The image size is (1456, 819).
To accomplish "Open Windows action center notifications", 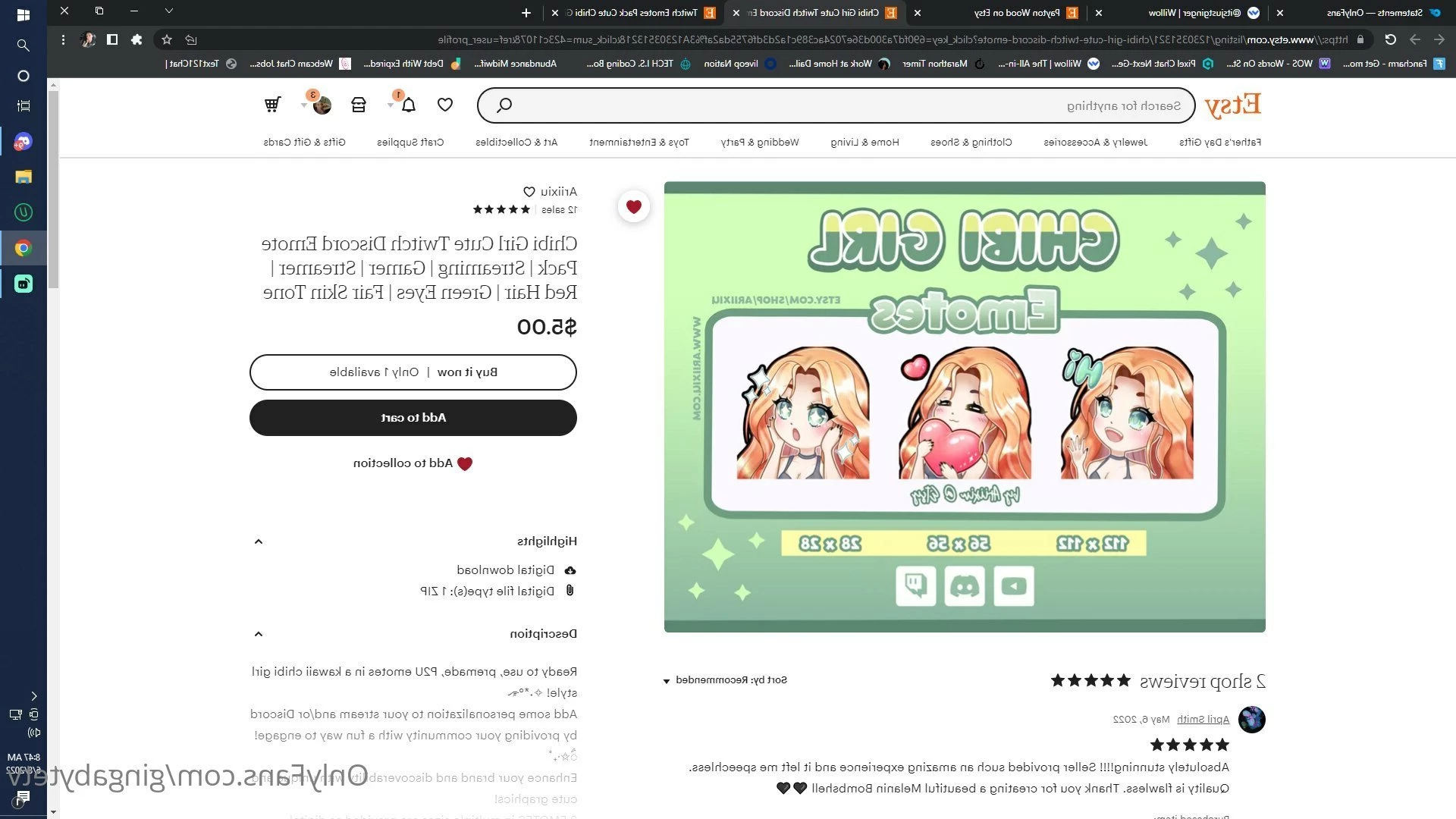I will (23, 797).
